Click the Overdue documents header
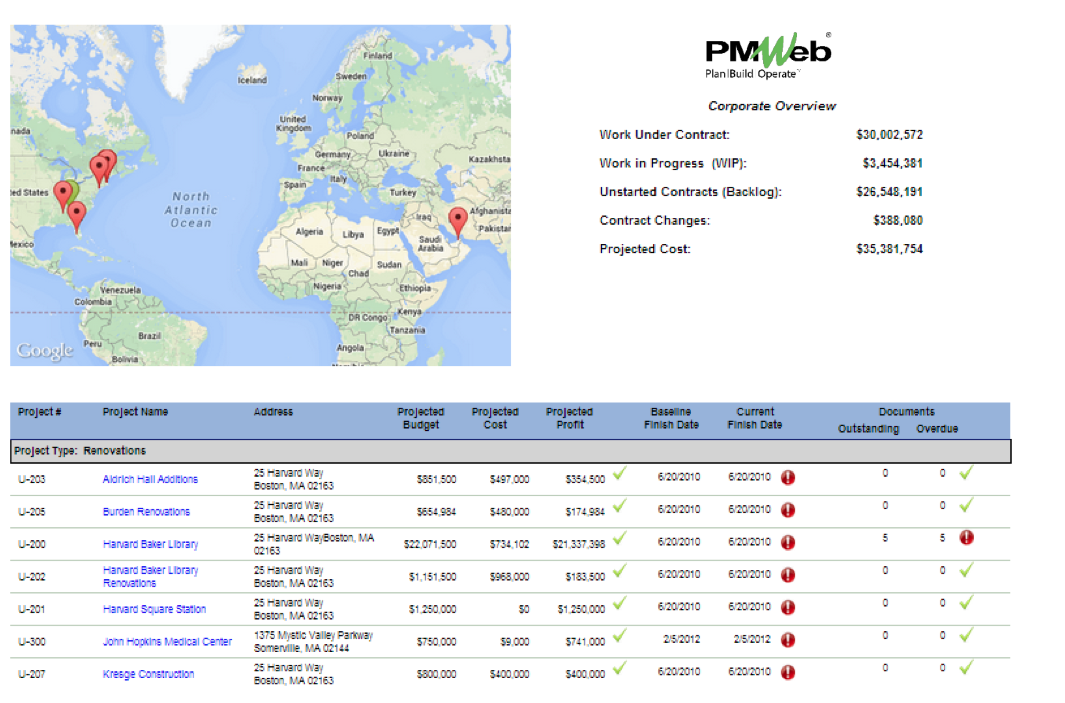The height and width of the screenshot is (703, 1065). tap(937, 429)
